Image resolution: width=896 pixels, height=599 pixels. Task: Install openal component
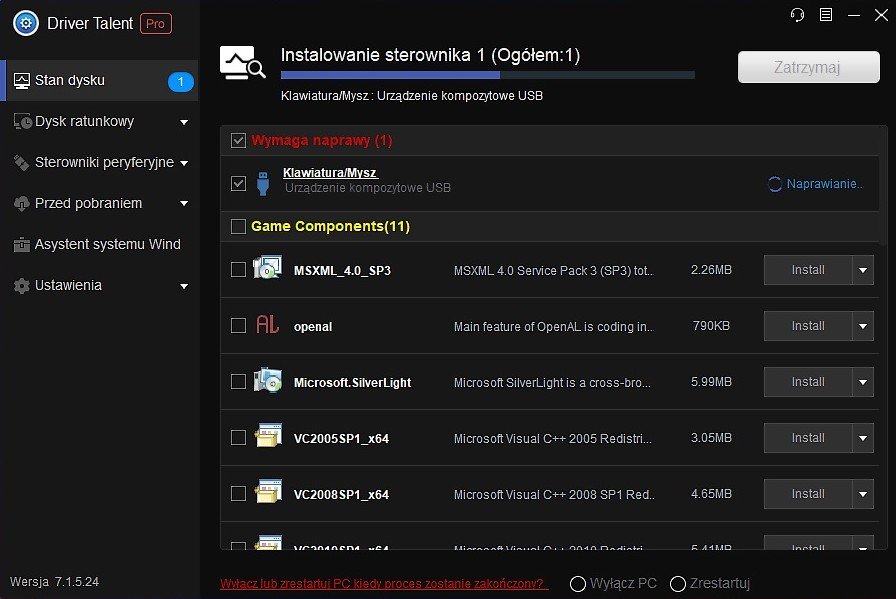(x=808, y=326)
